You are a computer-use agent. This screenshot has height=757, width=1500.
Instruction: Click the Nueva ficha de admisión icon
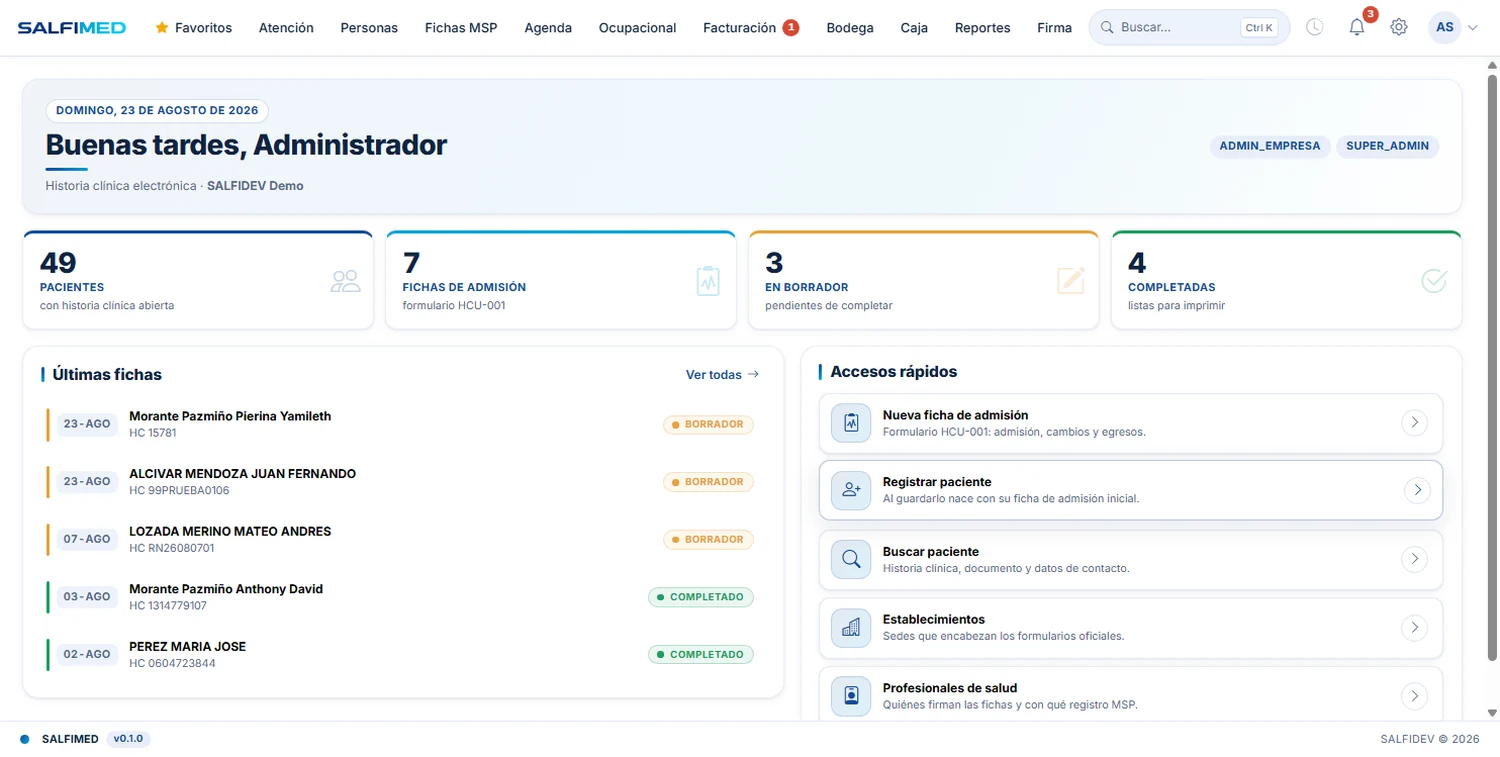pyautogui.click(x=851, y=423)
